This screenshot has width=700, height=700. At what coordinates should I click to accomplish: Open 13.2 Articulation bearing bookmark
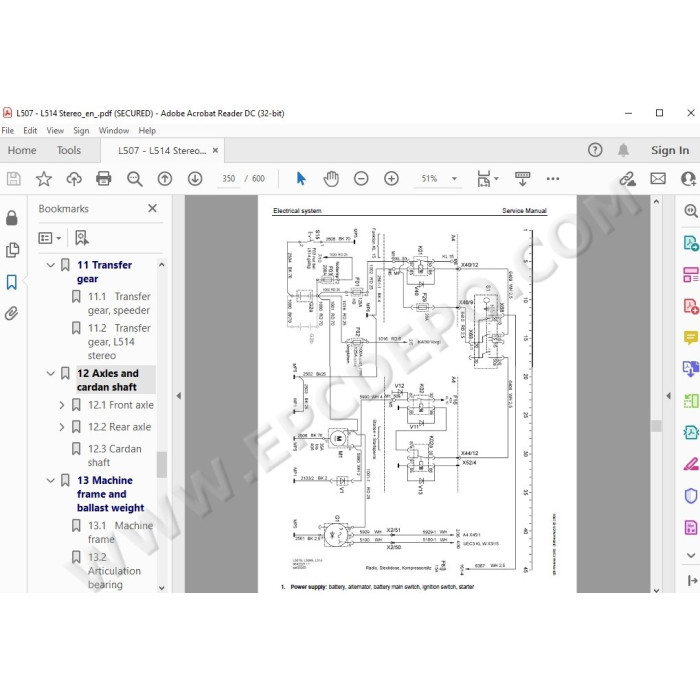(x=114, y=571)
